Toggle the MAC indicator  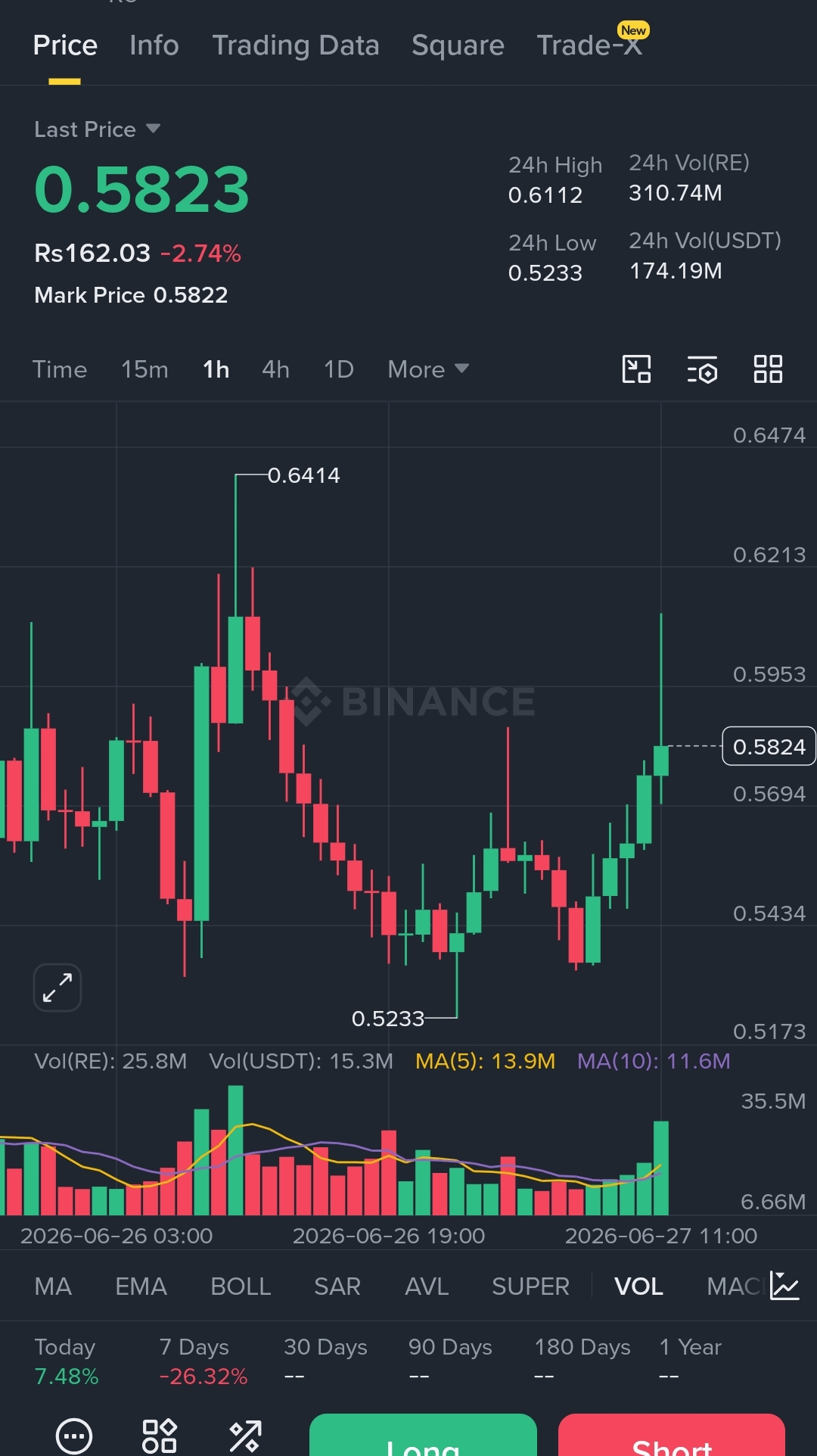tap(733, 1286)
